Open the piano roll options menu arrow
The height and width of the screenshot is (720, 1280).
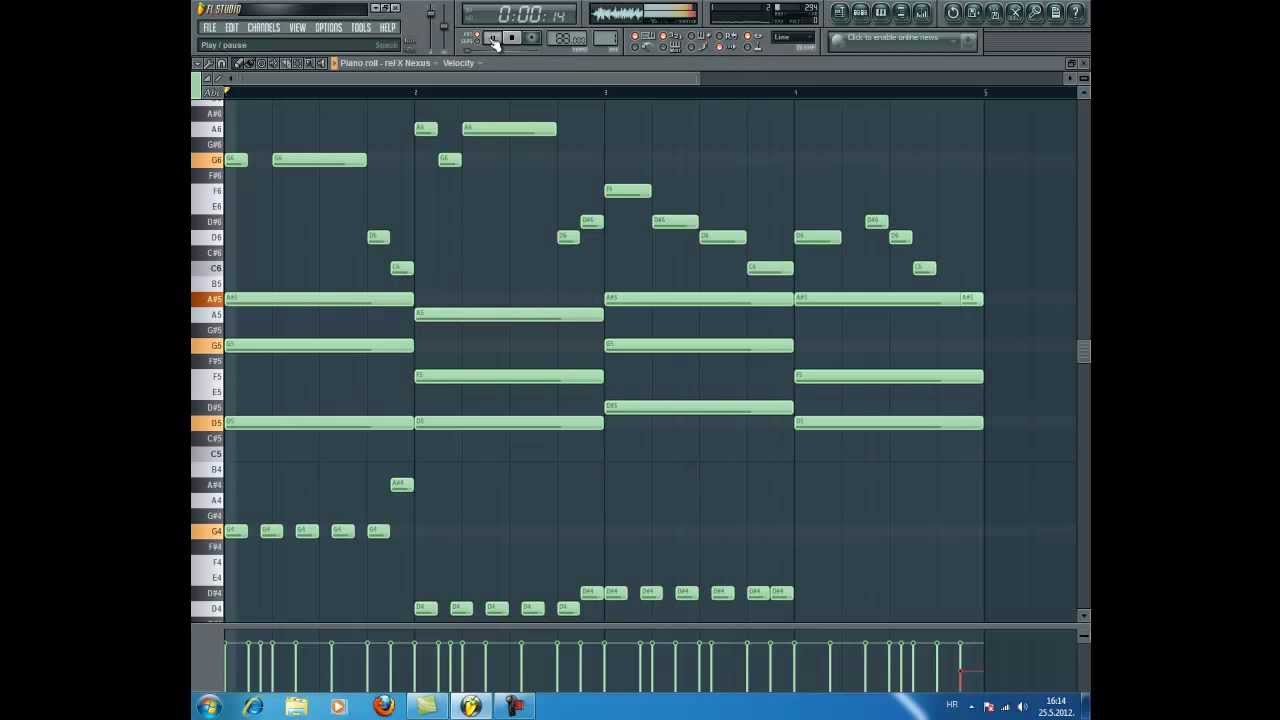197,63
